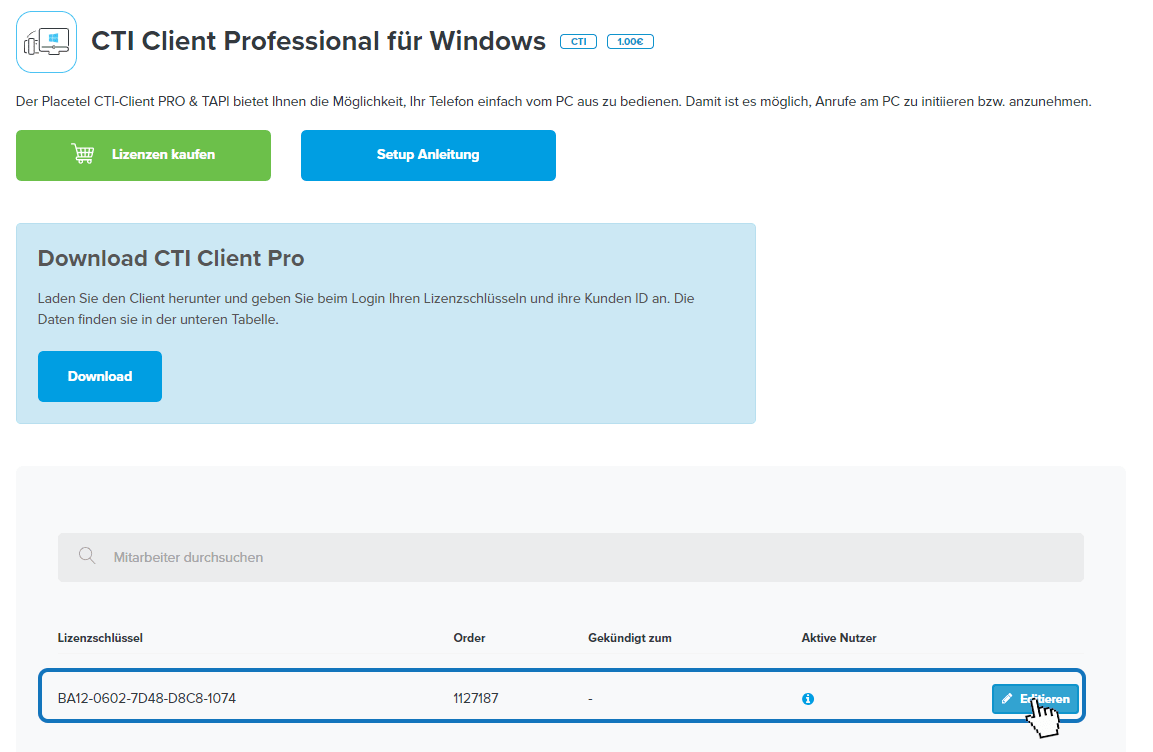Focus the Mitarbeiter durchsuchen search field

[571, 557]
